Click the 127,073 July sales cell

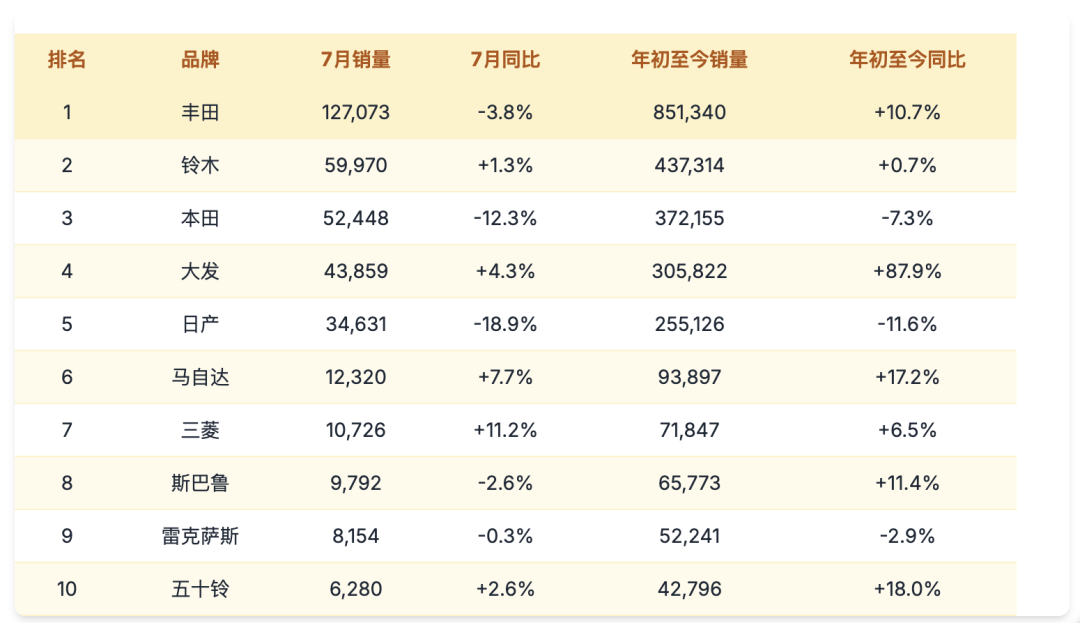[356, 113]
